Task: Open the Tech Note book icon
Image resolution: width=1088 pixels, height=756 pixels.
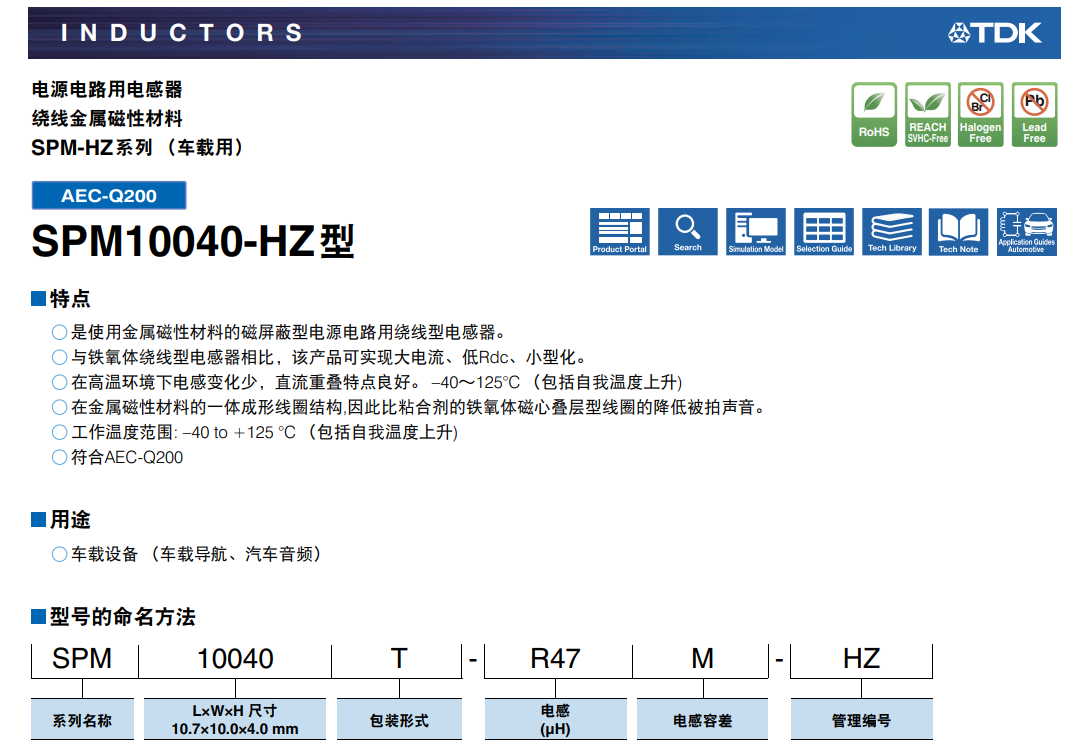Action: click(x=958, y=232)
